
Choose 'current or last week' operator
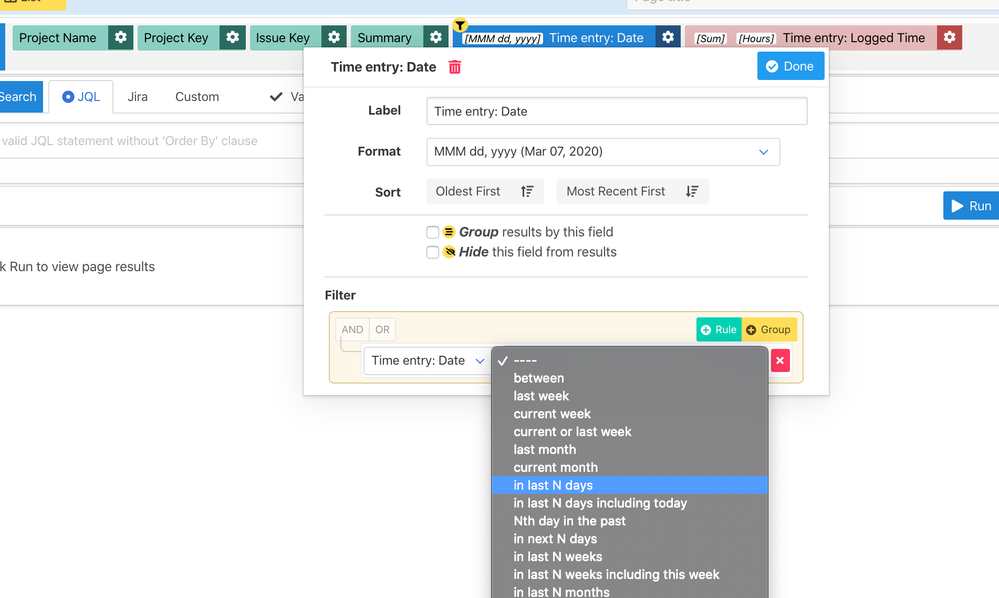(629, 432)
